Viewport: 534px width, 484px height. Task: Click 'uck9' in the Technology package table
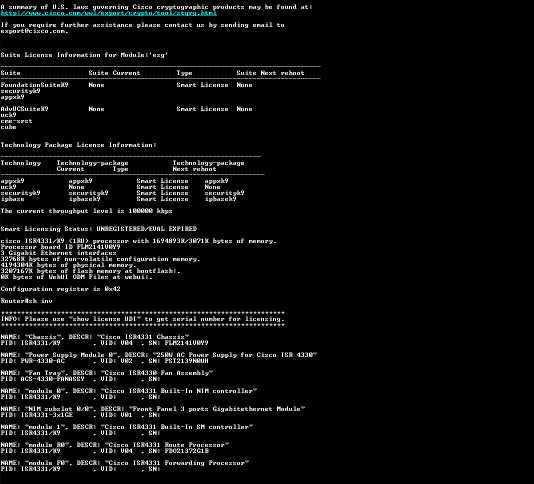tap(9, 187)
